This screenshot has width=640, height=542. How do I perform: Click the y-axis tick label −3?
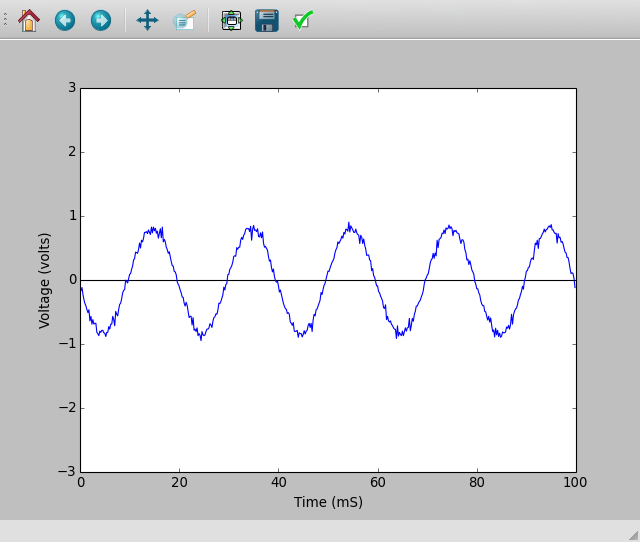point(68,472)
